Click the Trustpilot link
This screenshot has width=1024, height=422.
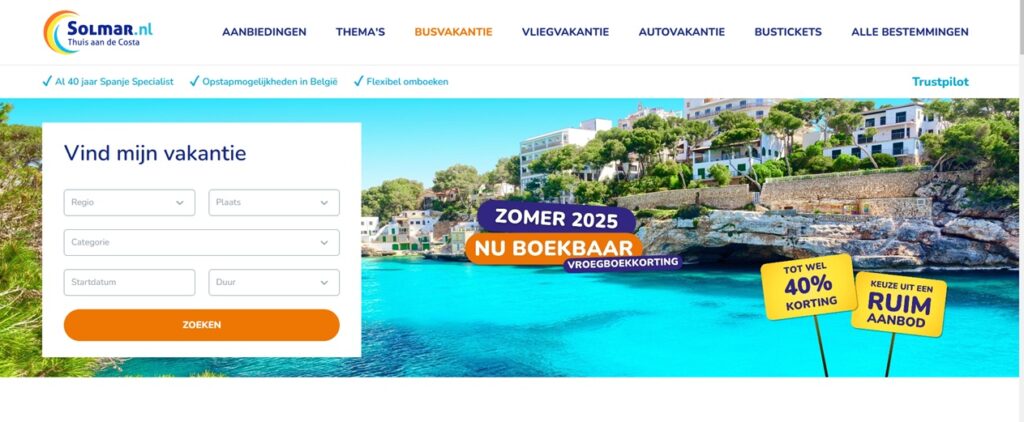(x=940, y=82)
